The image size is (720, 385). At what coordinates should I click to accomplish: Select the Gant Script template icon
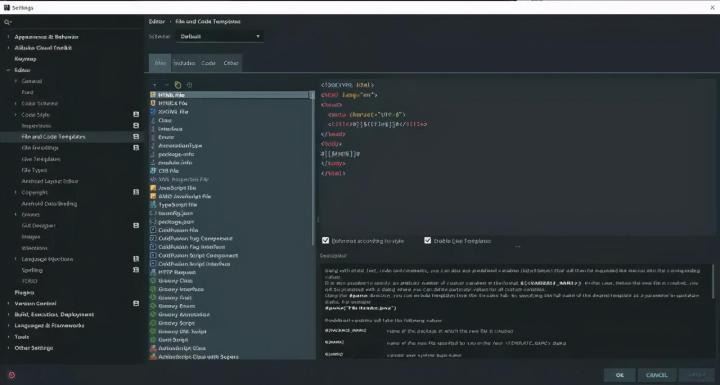(x=153, y=340)
